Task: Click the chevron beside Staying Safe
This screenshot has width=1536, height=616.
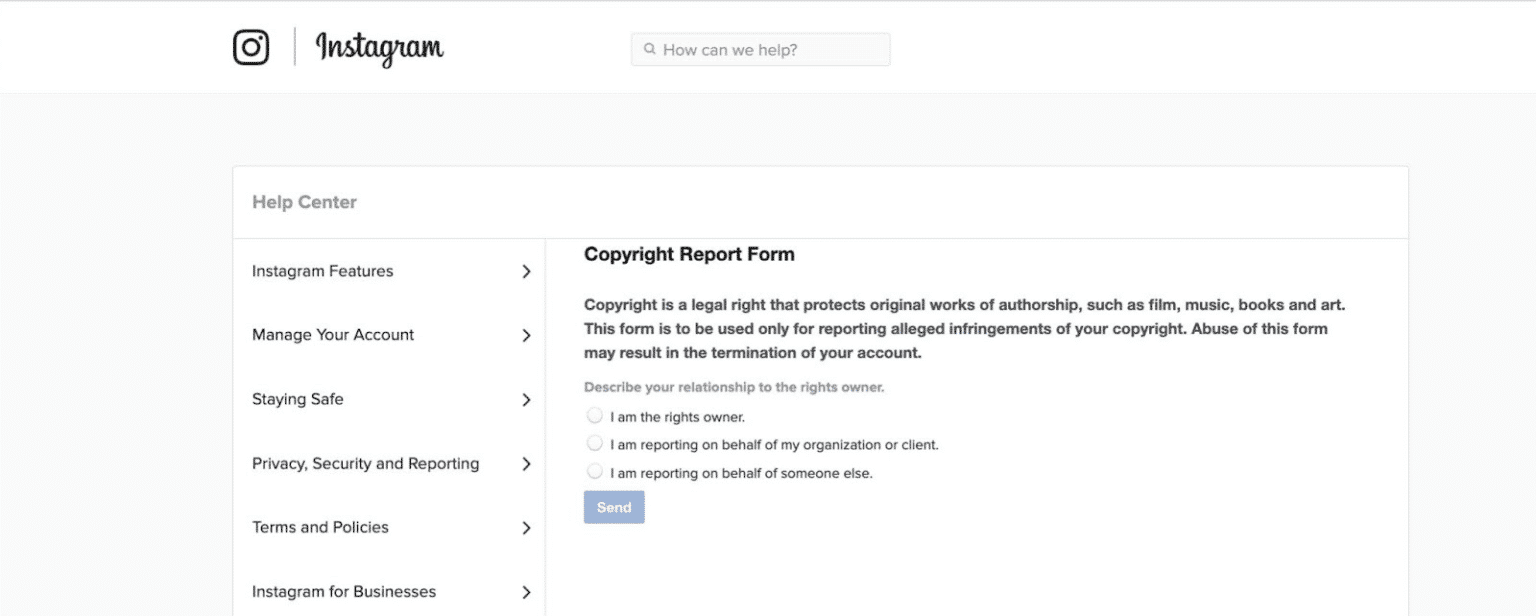Action: click(526, 399)
